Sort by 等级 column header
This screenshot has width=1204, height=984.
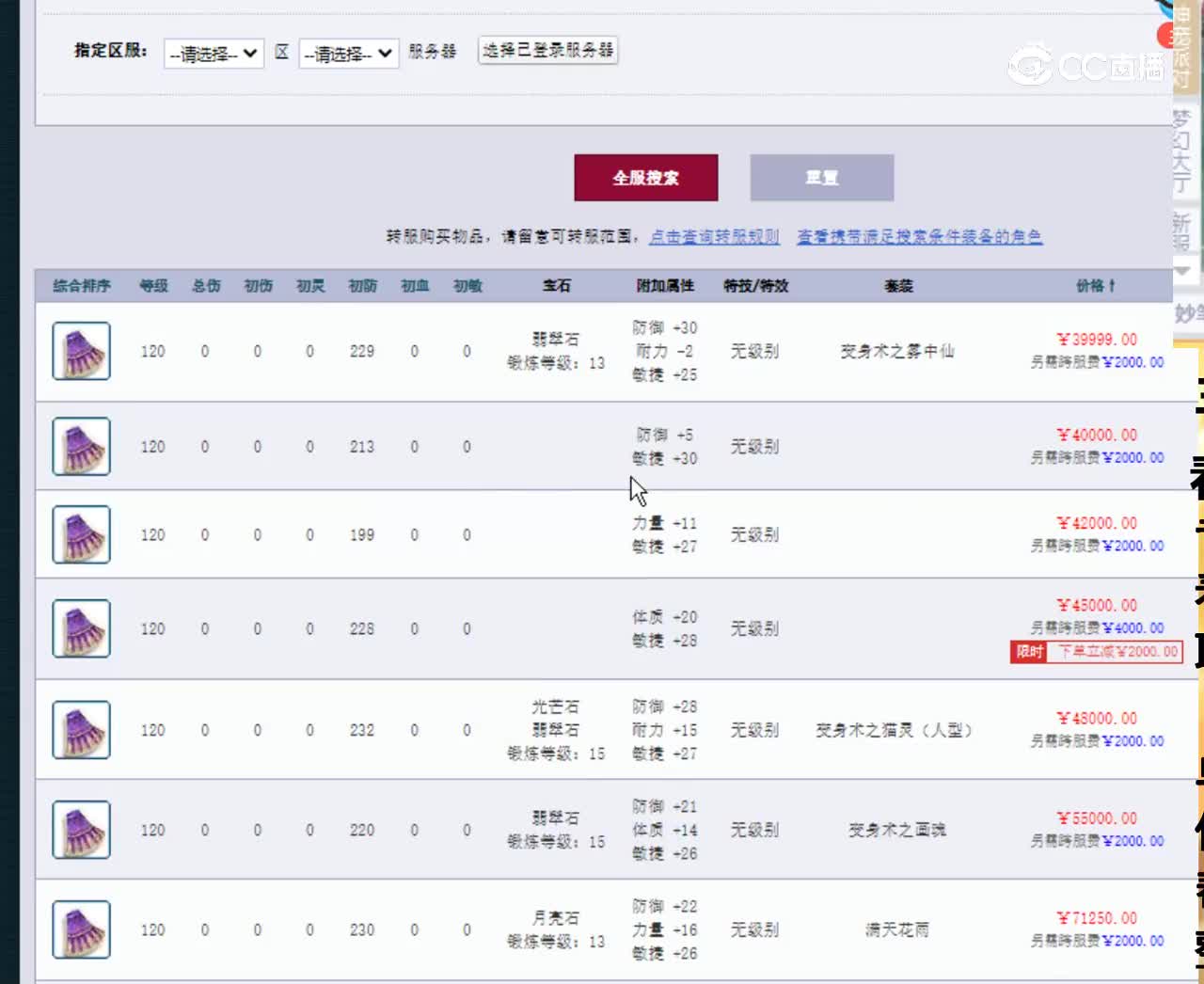click(x=153, y=286)
